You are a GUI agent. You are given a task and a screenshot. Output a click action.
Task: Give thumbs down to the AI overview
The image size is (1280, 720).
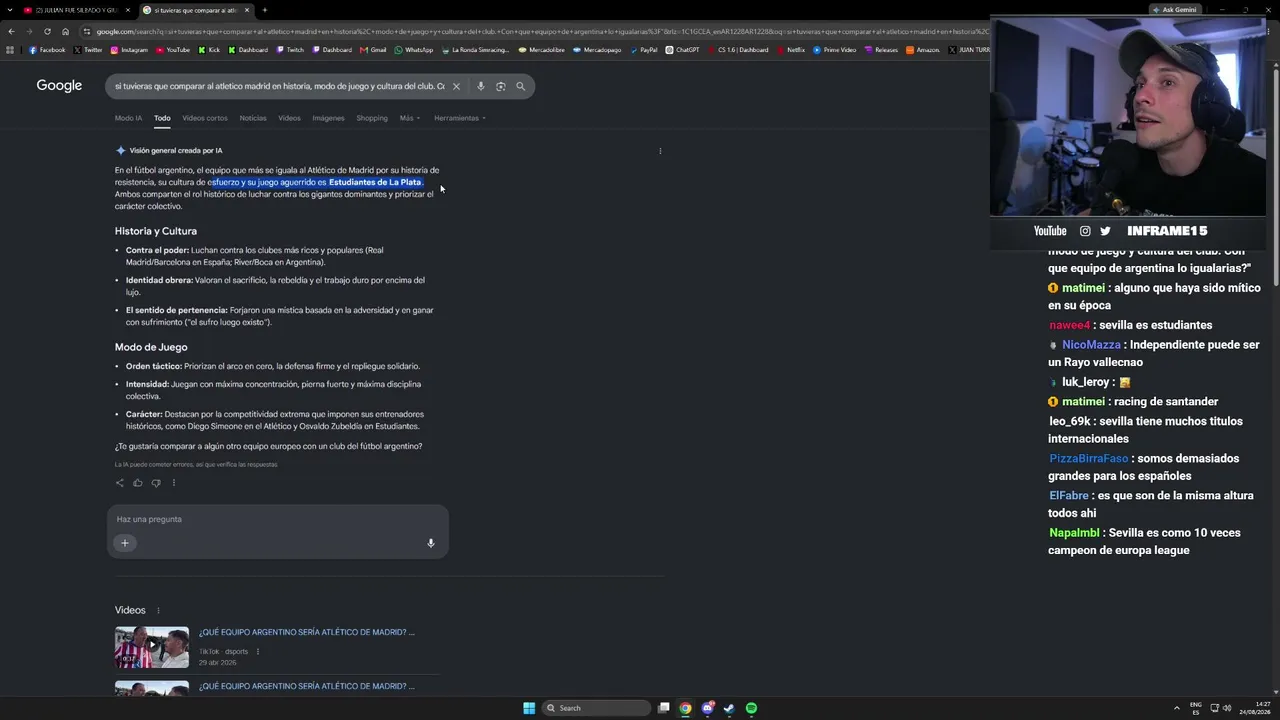[156, 483]
